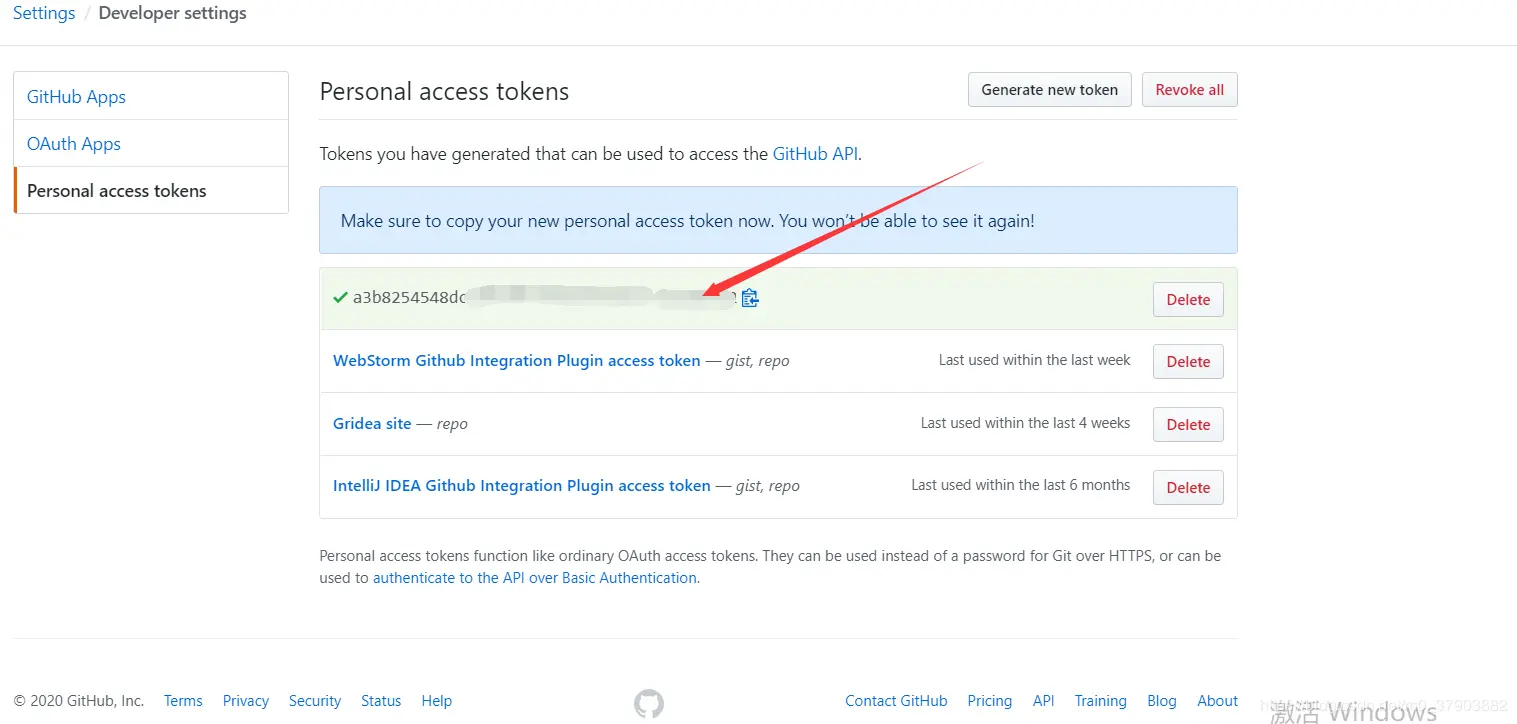This screenshot has width=1517, height=724.
Task: Select Personal access tokens sidebar item
Action: (x=151, y=190)
